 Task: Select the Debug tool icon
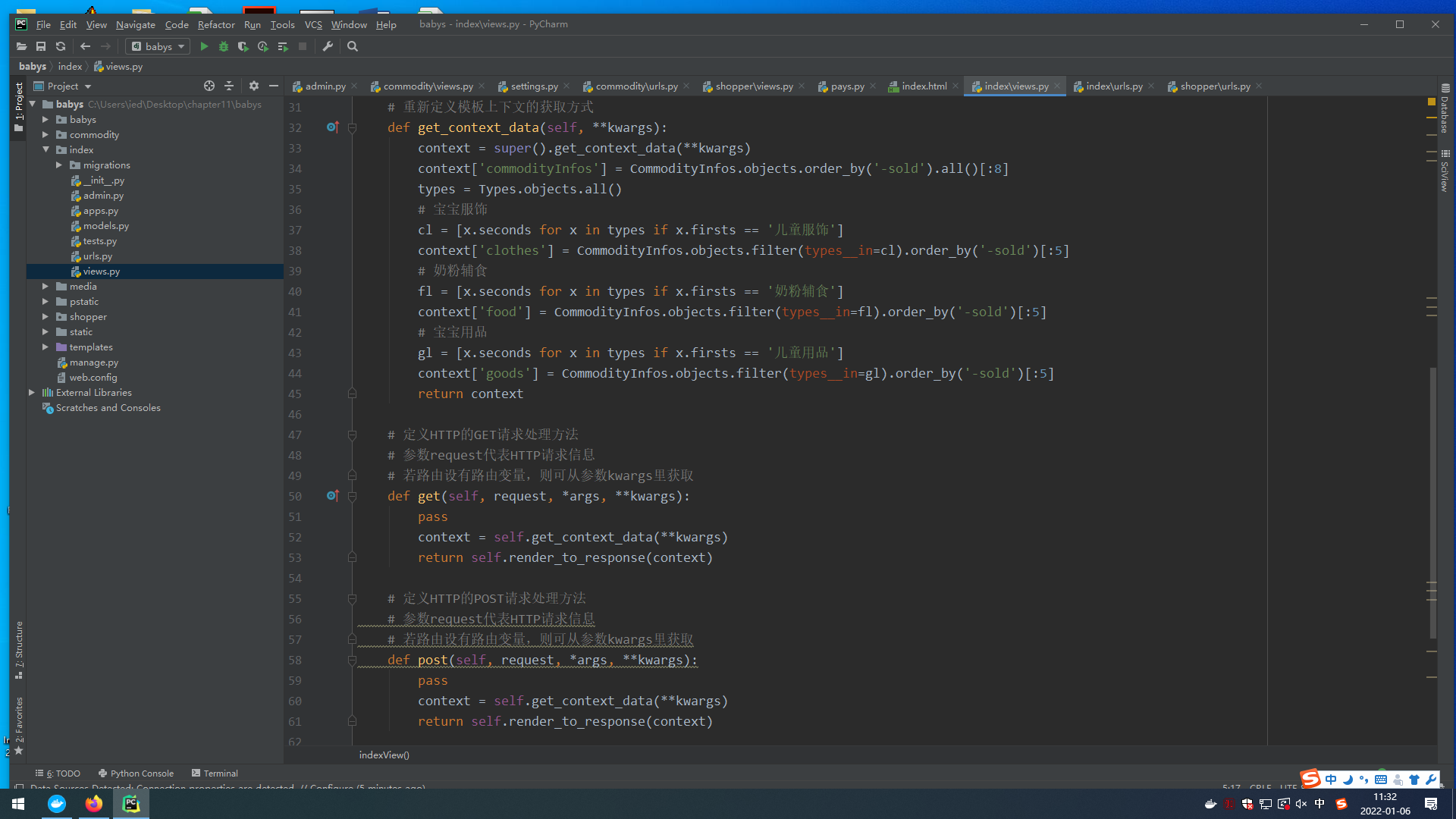(224, 46)
